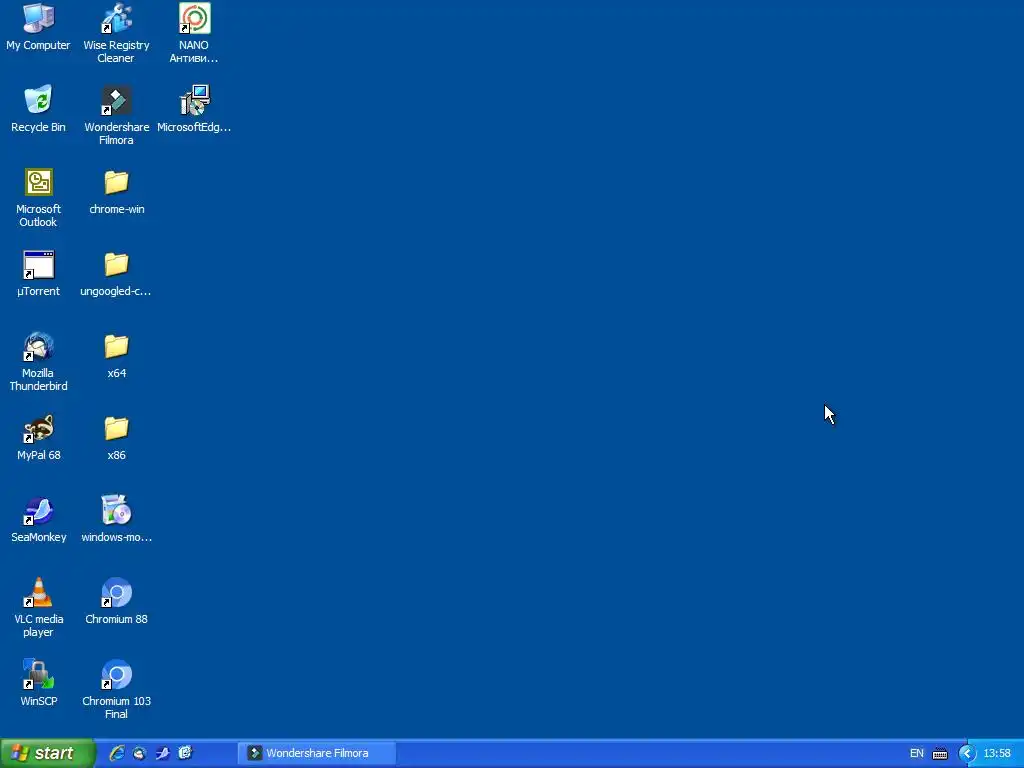Select the Mozilla Thunderbird shortcut
This screenshot has height=768, width=1024.
(x=38, y=362)
